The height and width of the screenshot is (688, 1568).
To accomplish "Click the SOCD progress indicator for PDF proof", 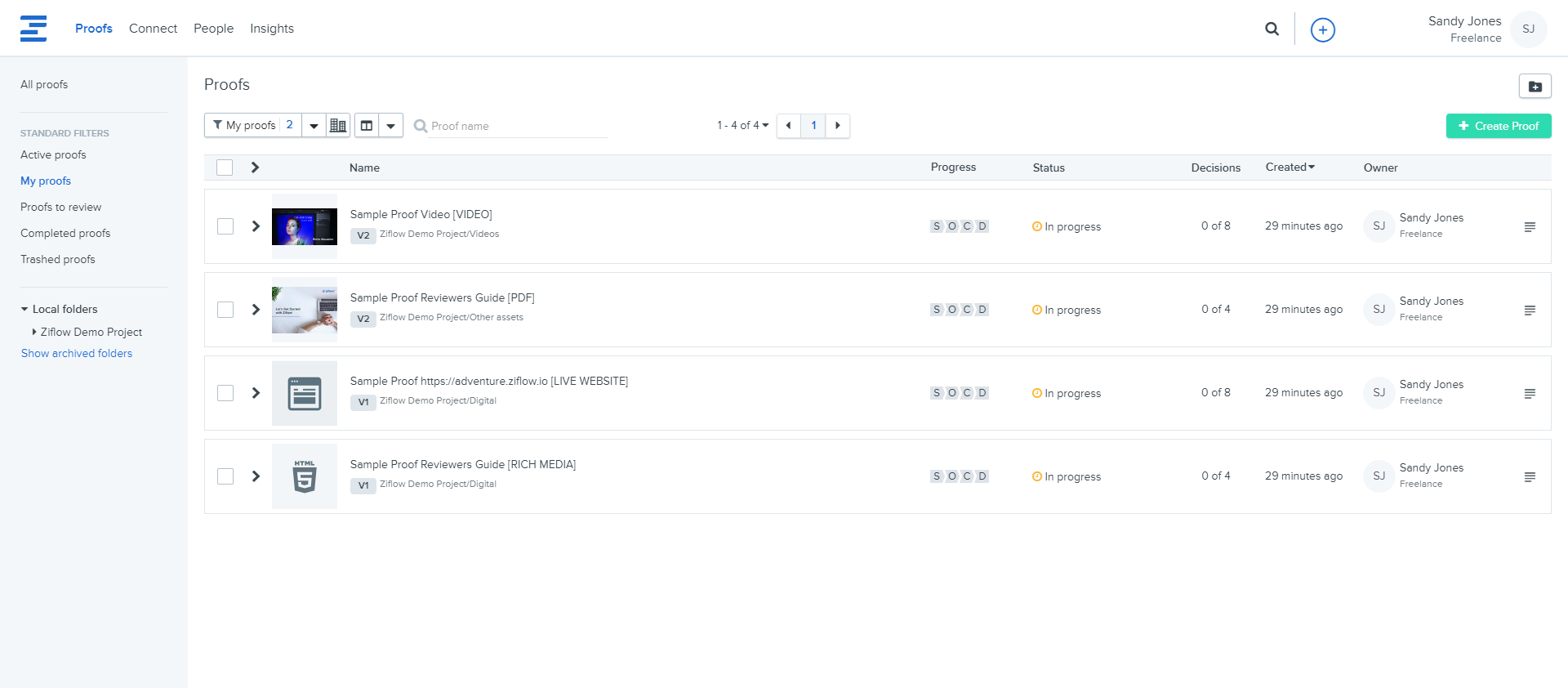I will [960, 310].
